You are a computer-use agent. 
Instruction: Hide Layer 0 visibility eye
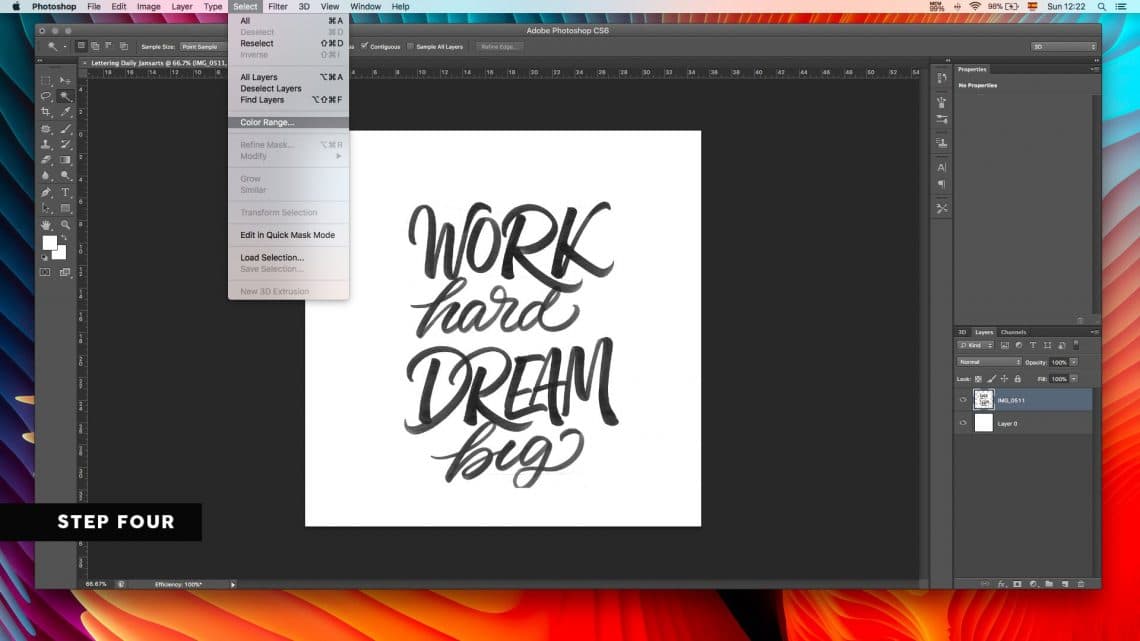[x=963, y=423]
